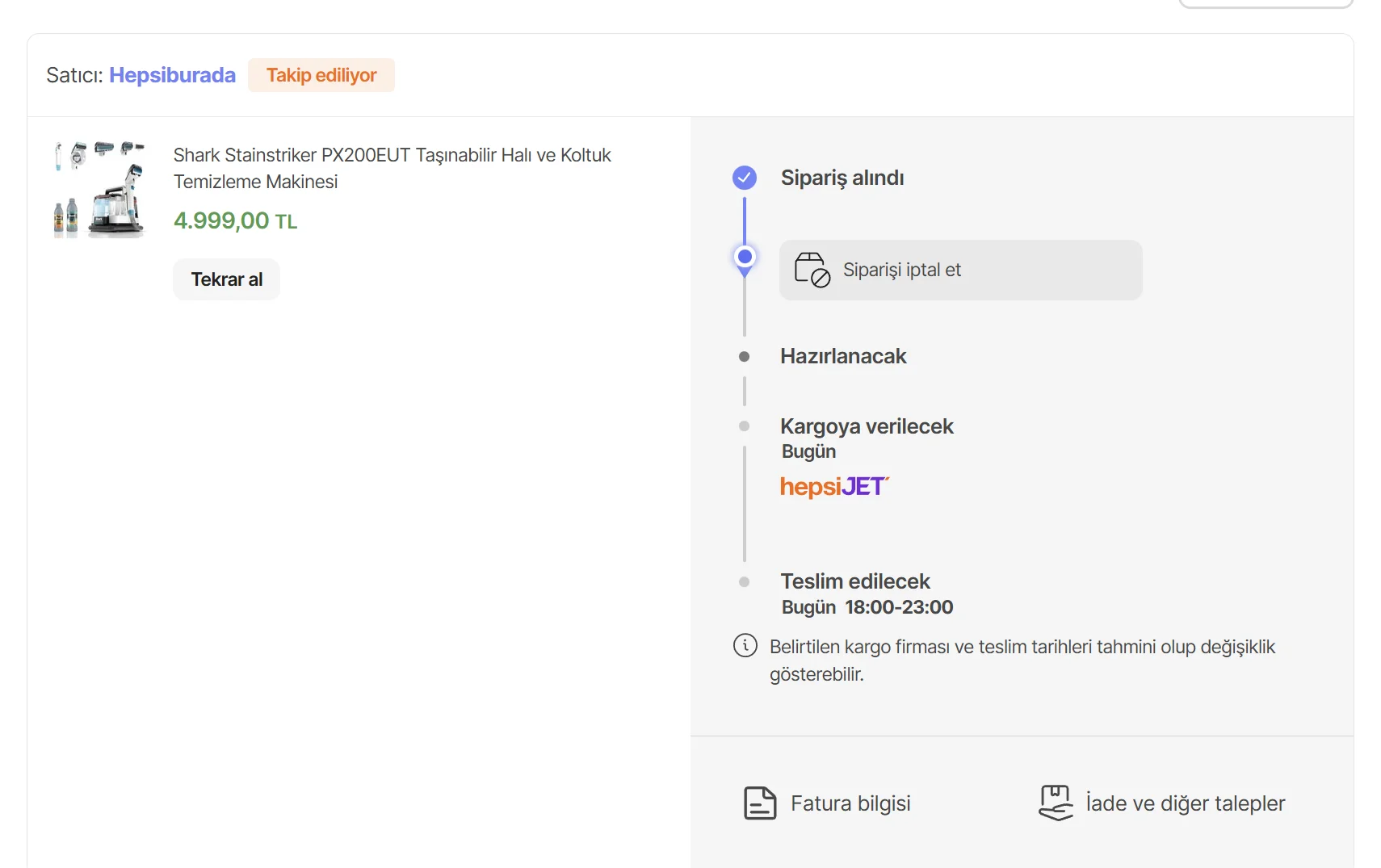Click the cancel-order box icon
The width and height of the screenshot is (1381, 868).
click(812, 270)
